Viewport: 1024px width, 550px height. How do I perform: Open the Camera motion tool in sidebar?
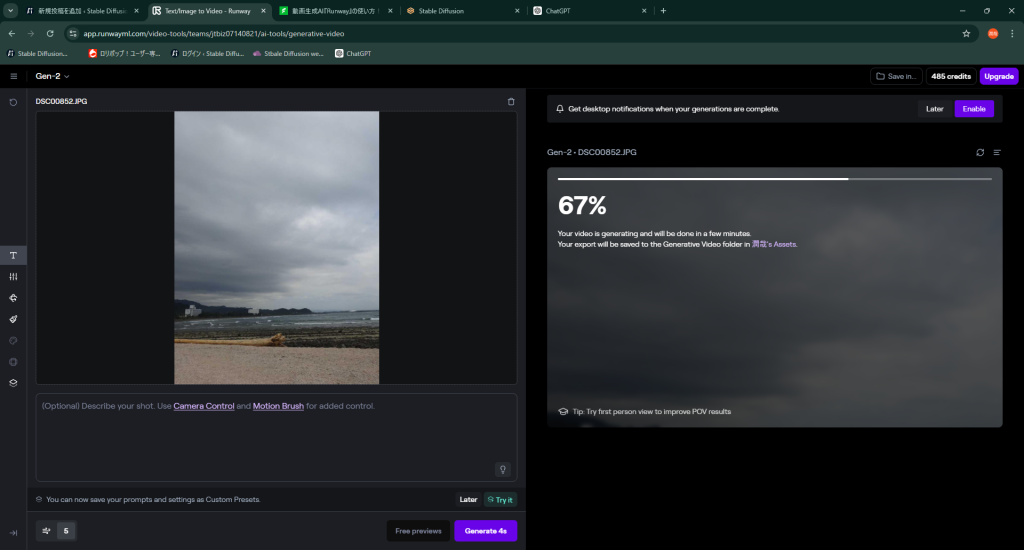13,298
